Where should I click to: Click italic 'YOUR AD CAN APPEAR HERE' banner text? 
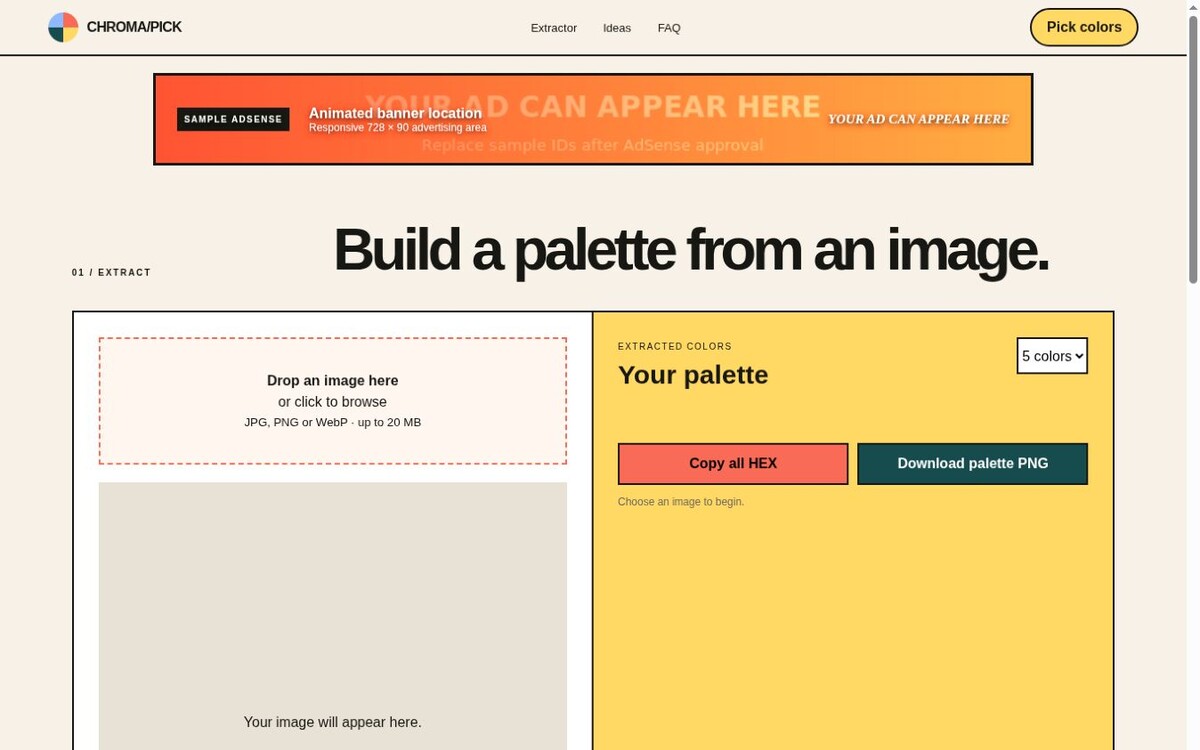tap(918, 119)
